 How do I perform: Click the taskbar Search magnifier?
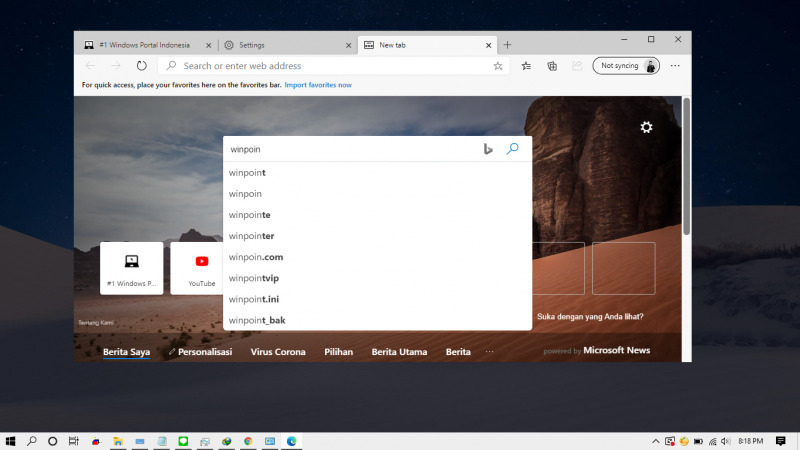pyautogui.click(x=32, y=441)
